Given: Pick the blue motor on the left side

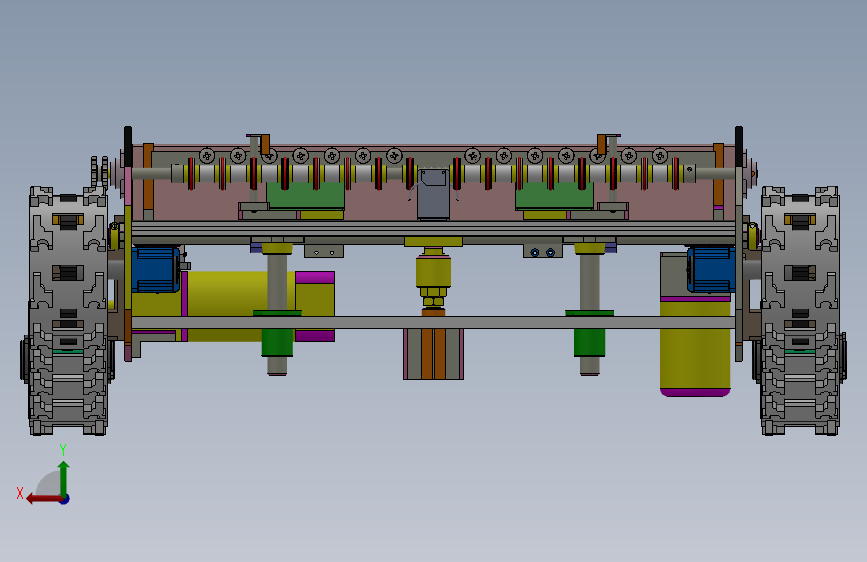Looking at the screenshot, I should tap(155, 269).
